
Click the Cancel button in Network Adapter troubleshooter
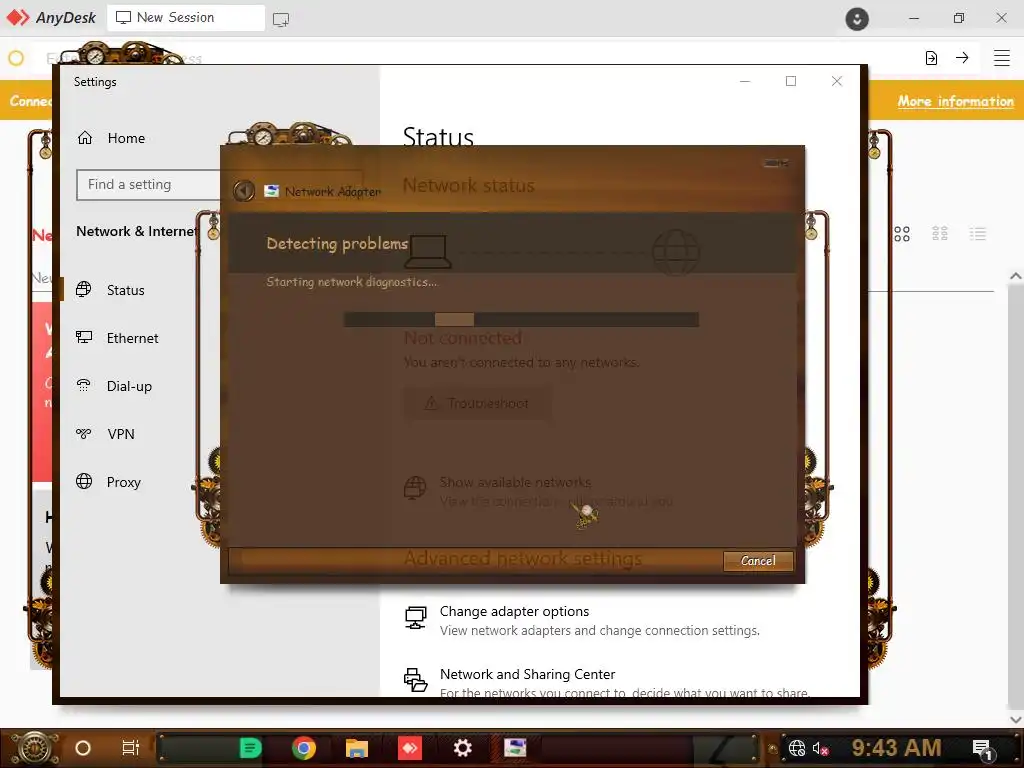pos(758,561)
